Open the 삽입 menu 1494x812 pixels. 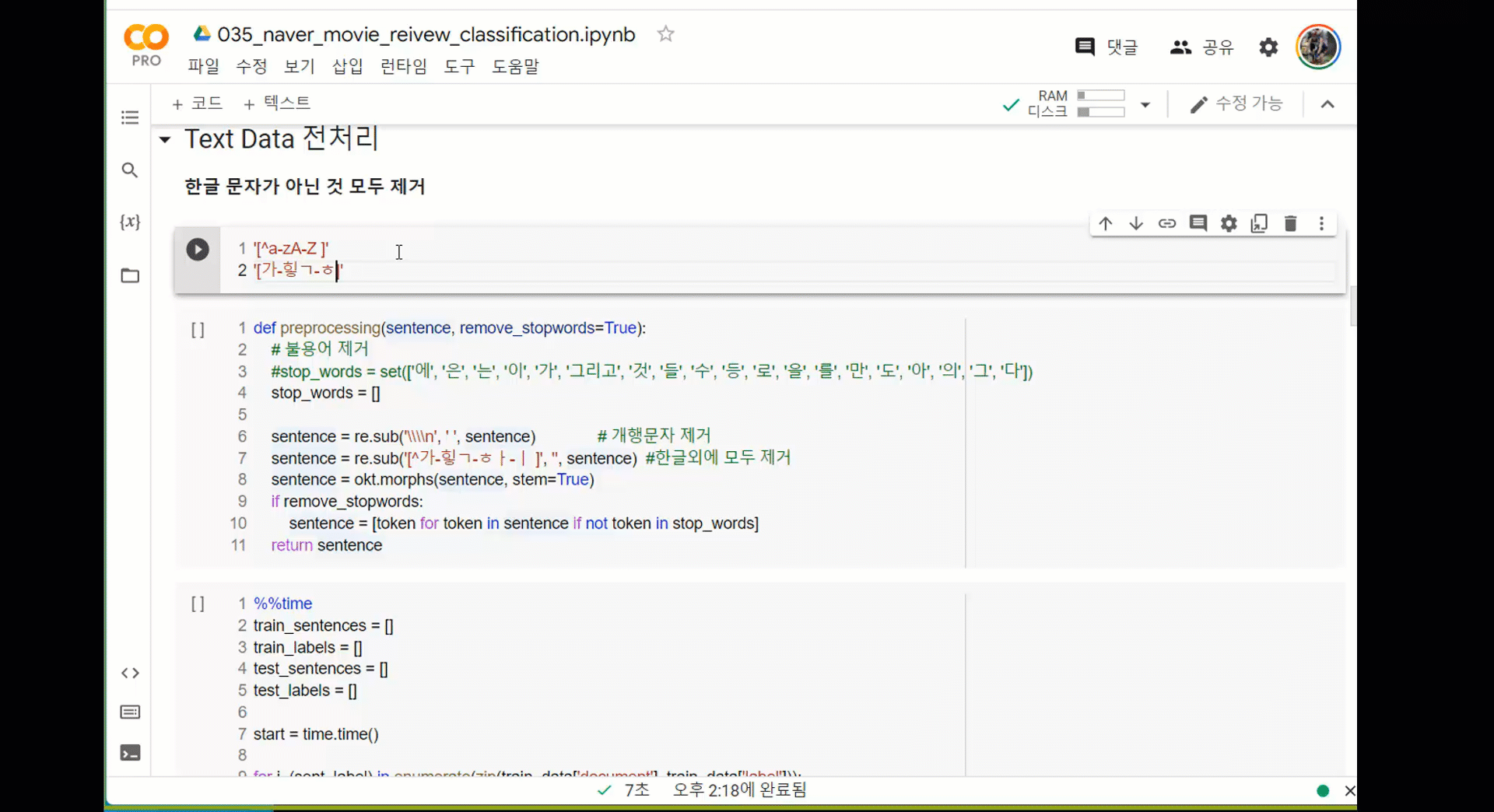pos(348,66)
